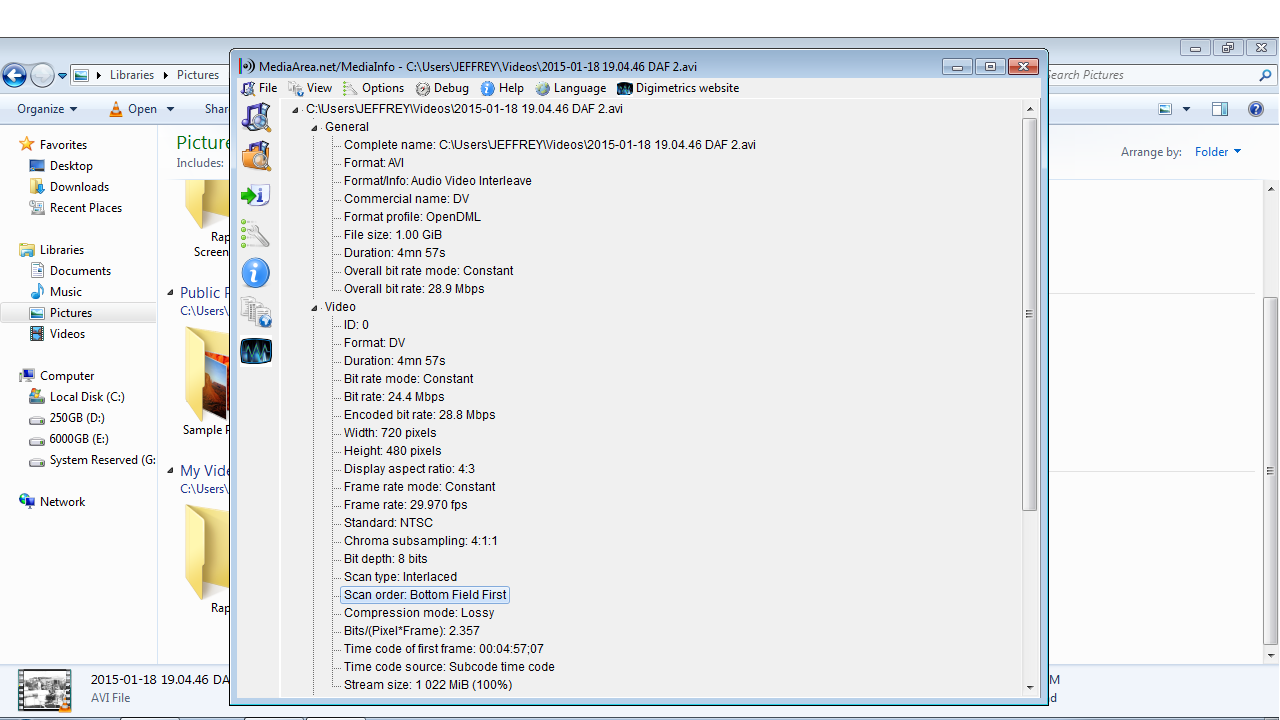Click the Back arrow in Explorer window
This screenshot has height=720, width=1280.
pyautogui.click(x=14, y=75)
